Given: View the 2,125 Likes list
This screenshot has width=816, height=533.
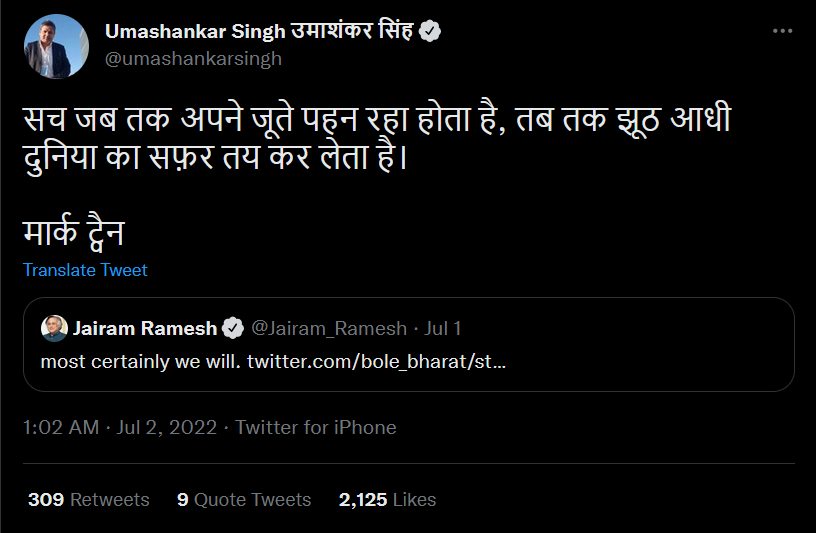Looking at the screenshot, I should click(x=387, y=500).
